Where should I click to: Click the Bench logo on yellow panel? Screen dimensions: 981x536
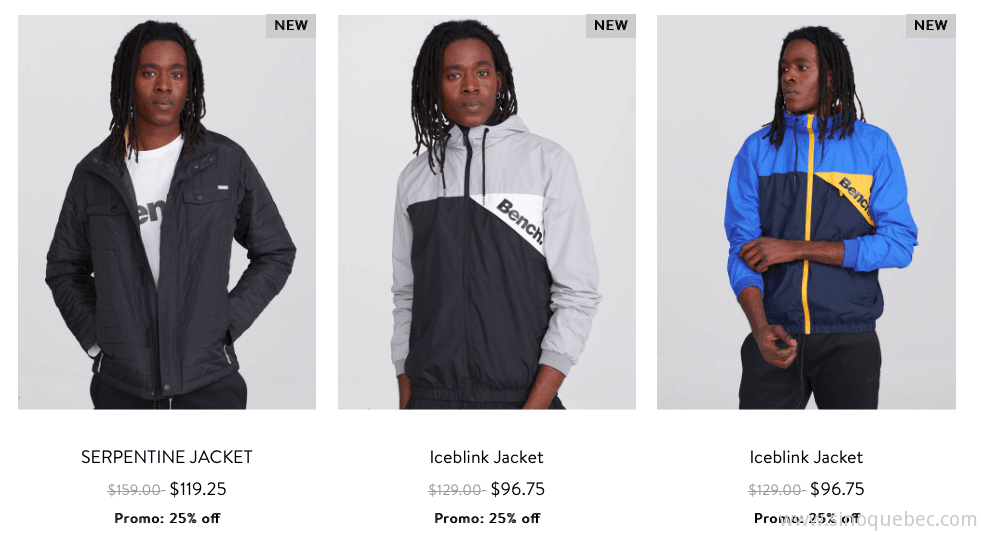point(855,195)
